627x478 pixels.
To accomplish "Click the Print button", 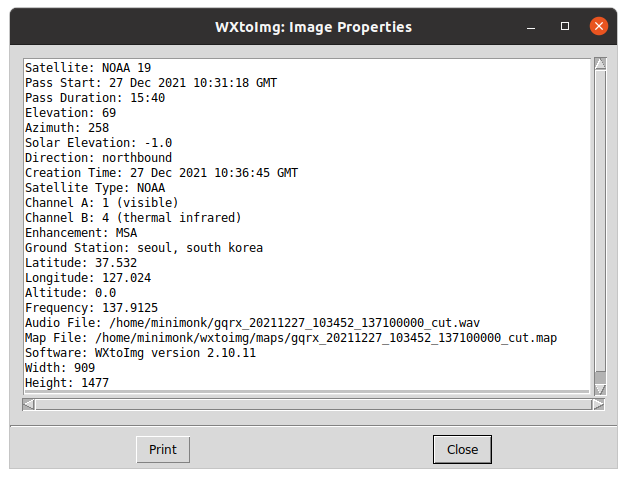I will [x=163, y=450].
